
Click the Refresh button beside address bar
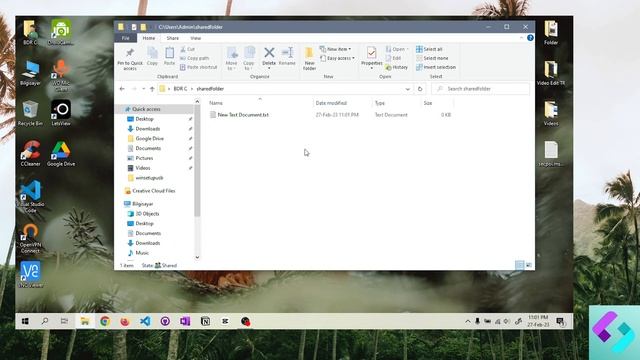(x=420, y=89)
